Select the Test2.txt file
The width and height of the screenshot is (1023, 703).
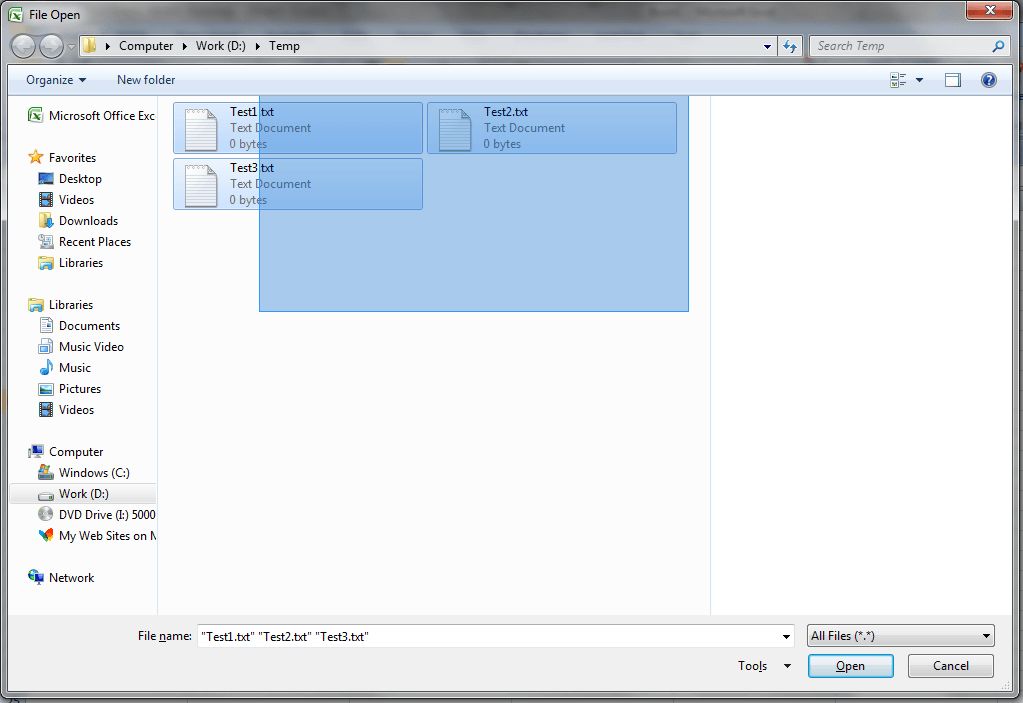click(550, 127)
